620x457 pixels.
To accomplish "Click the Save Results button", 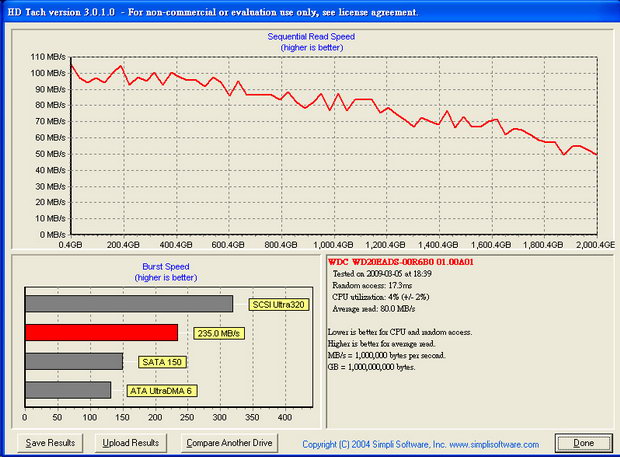I will (x=49, y=442).
